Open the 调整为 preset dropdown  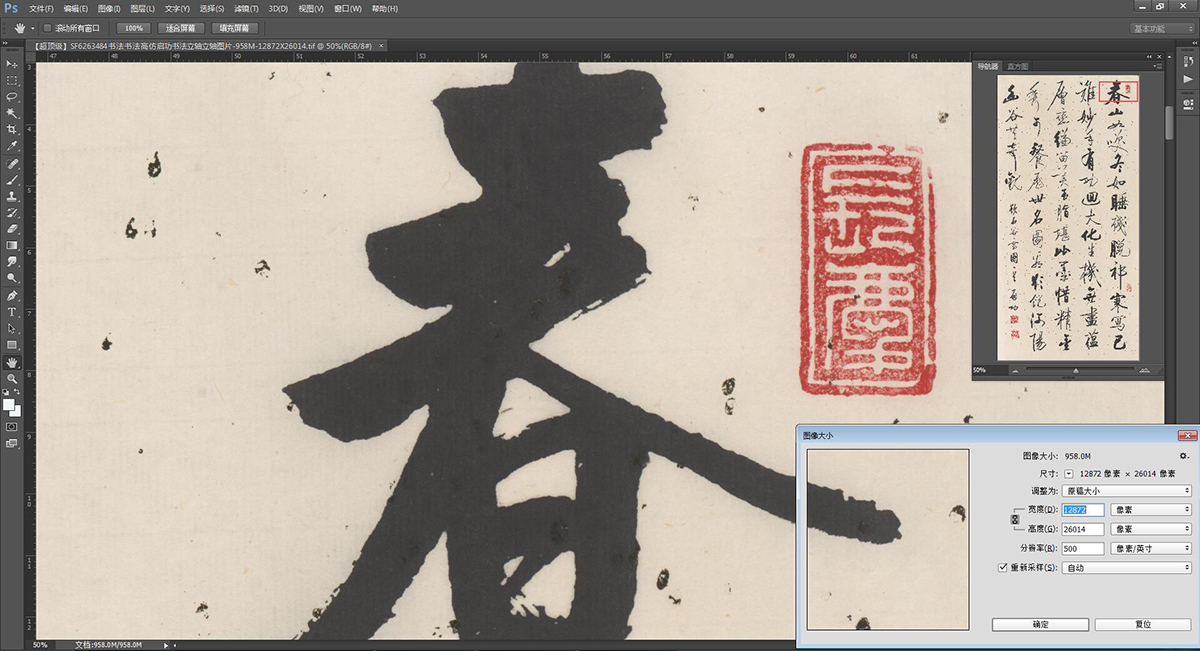point(1127,491)
